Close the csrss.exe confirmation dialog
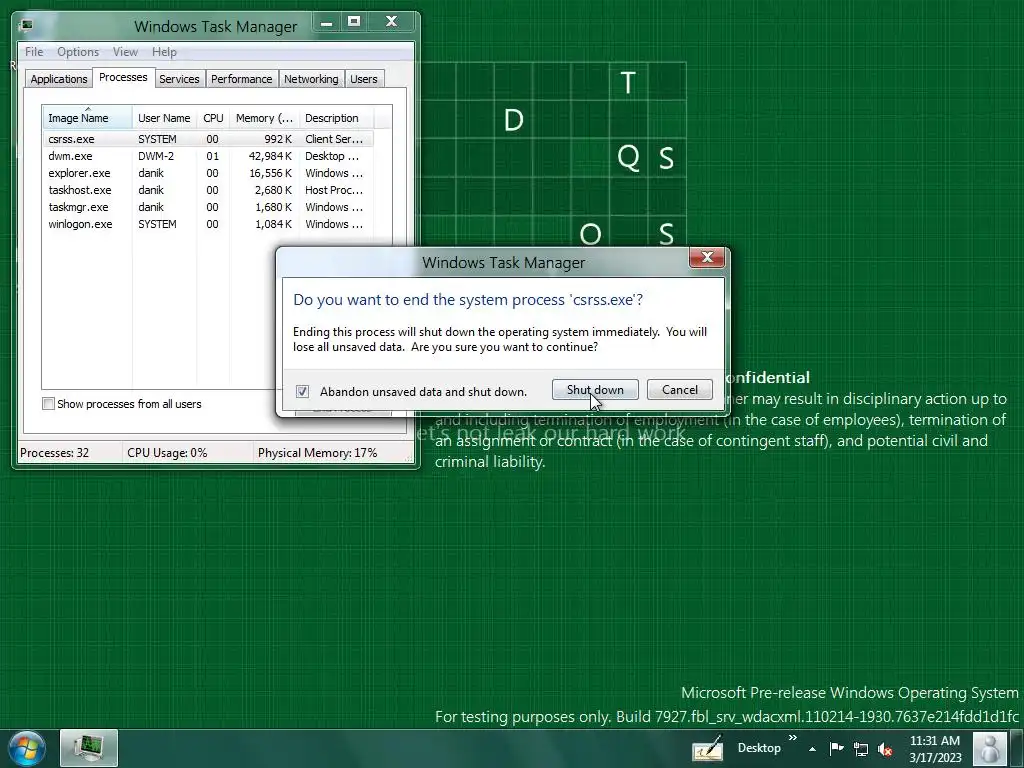Screen dimensions: 1024x768 point(707,257)
